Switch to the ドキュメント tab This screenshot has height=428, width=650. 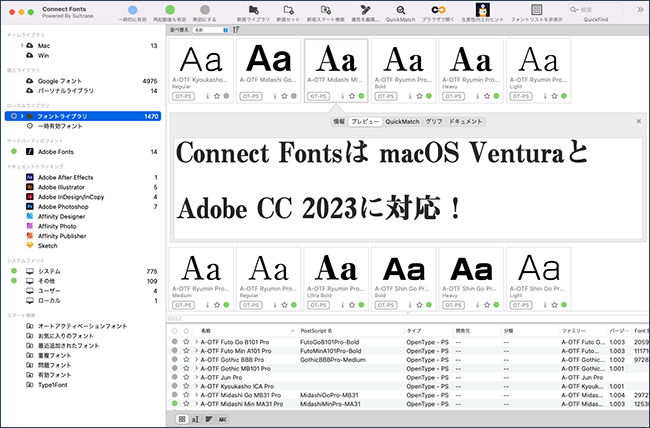(x=466, y=122)
